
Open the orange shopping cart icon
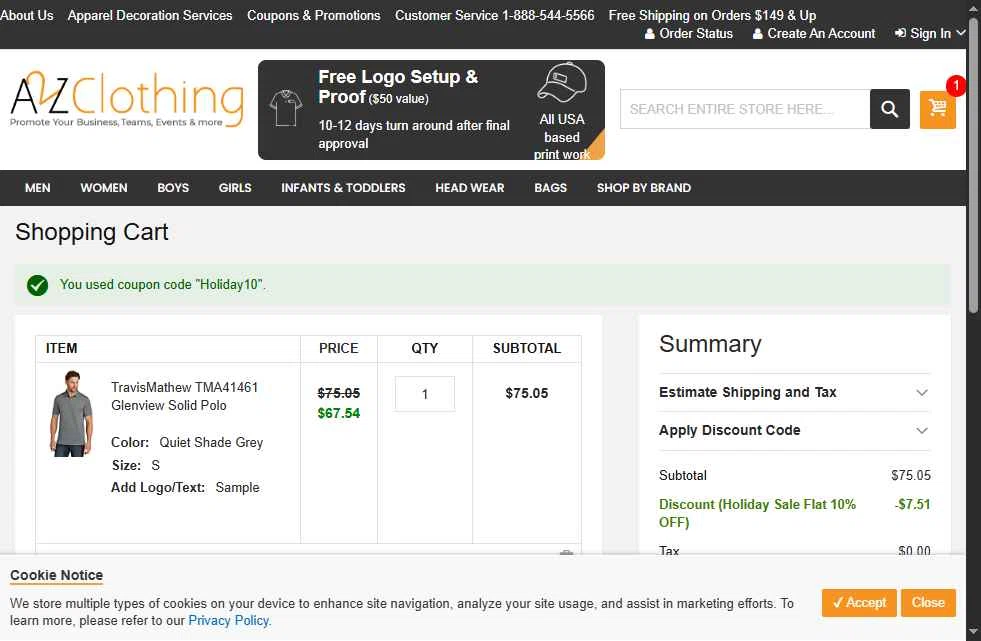937,109
